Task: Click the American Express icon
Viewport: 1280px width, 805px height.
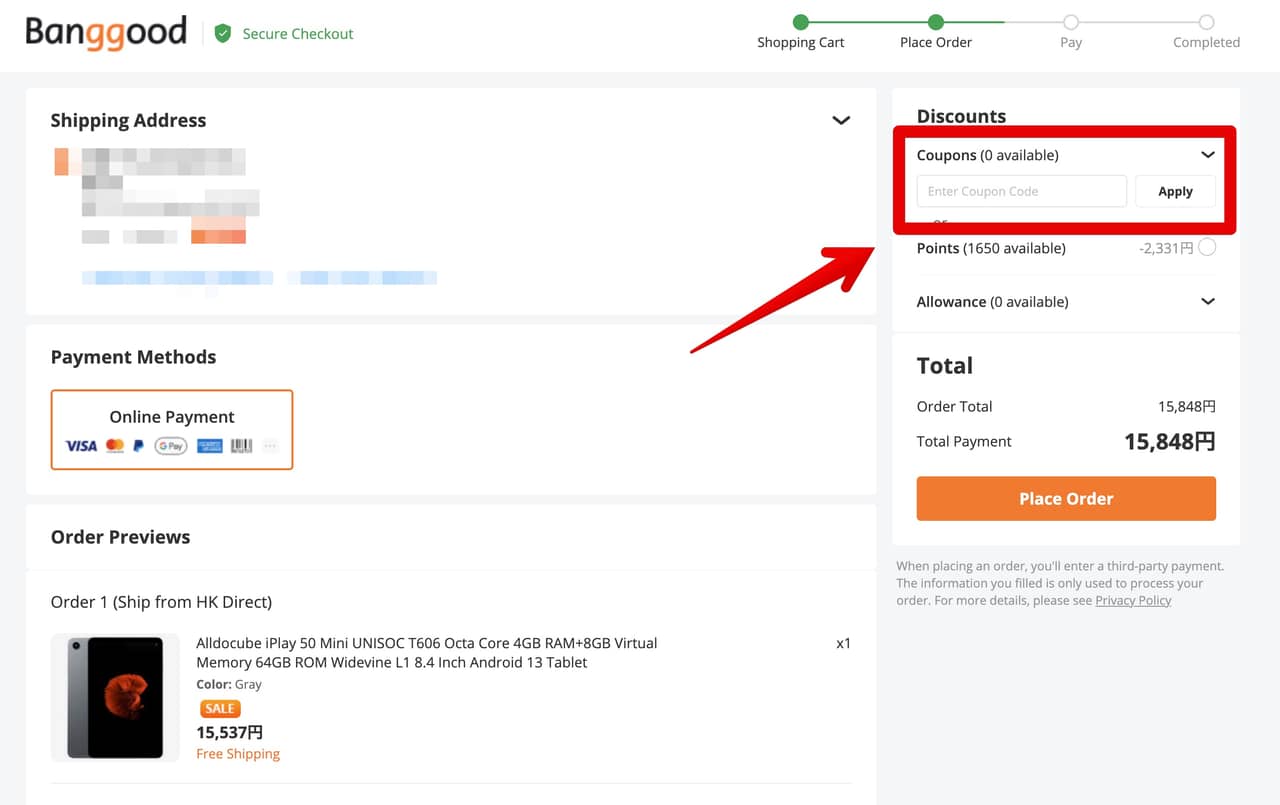Action: pyautogui.click(x=209, y=446)
